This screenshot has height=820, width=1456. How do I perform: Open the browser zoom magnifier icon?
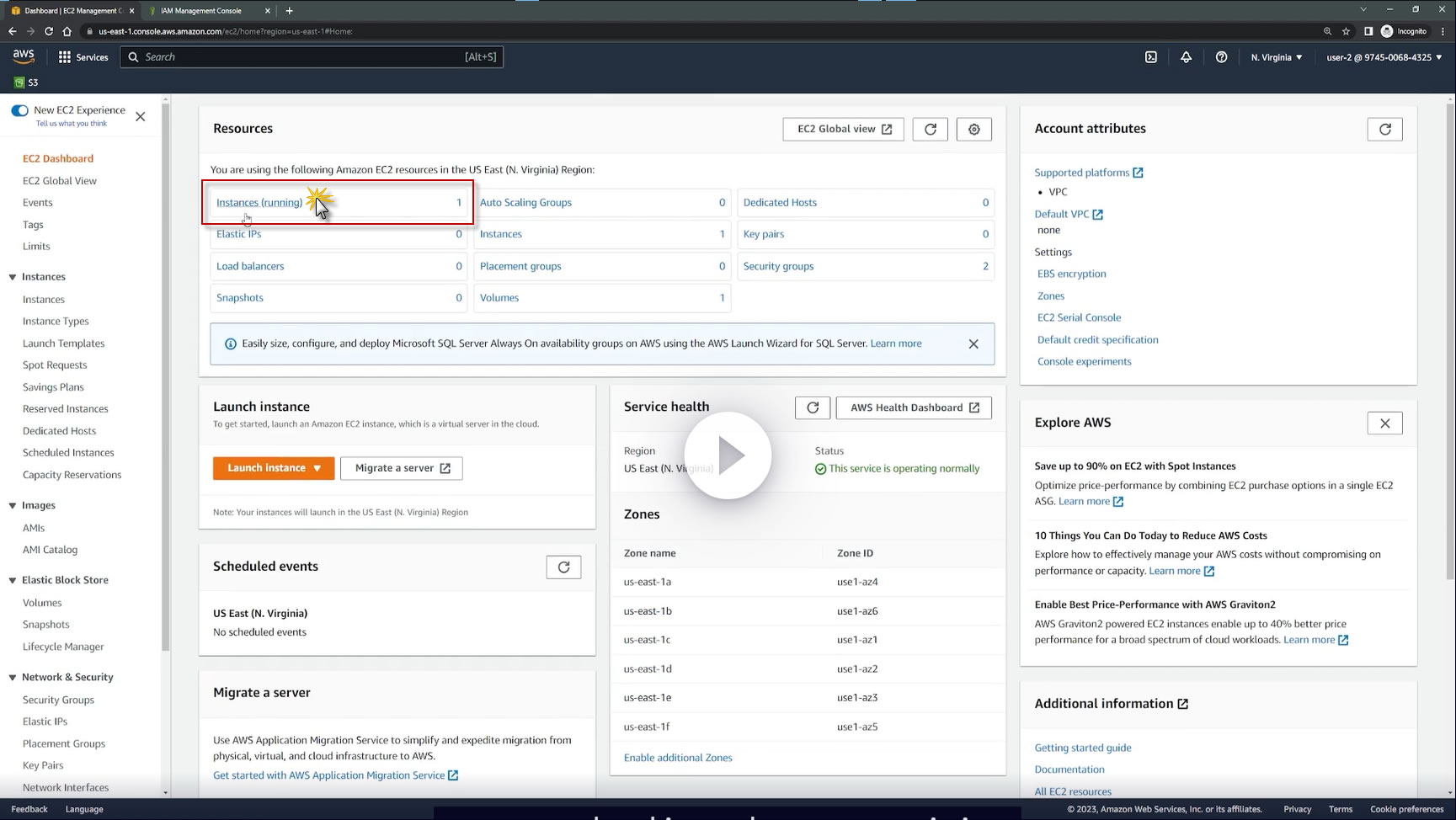click(1327, 31)
